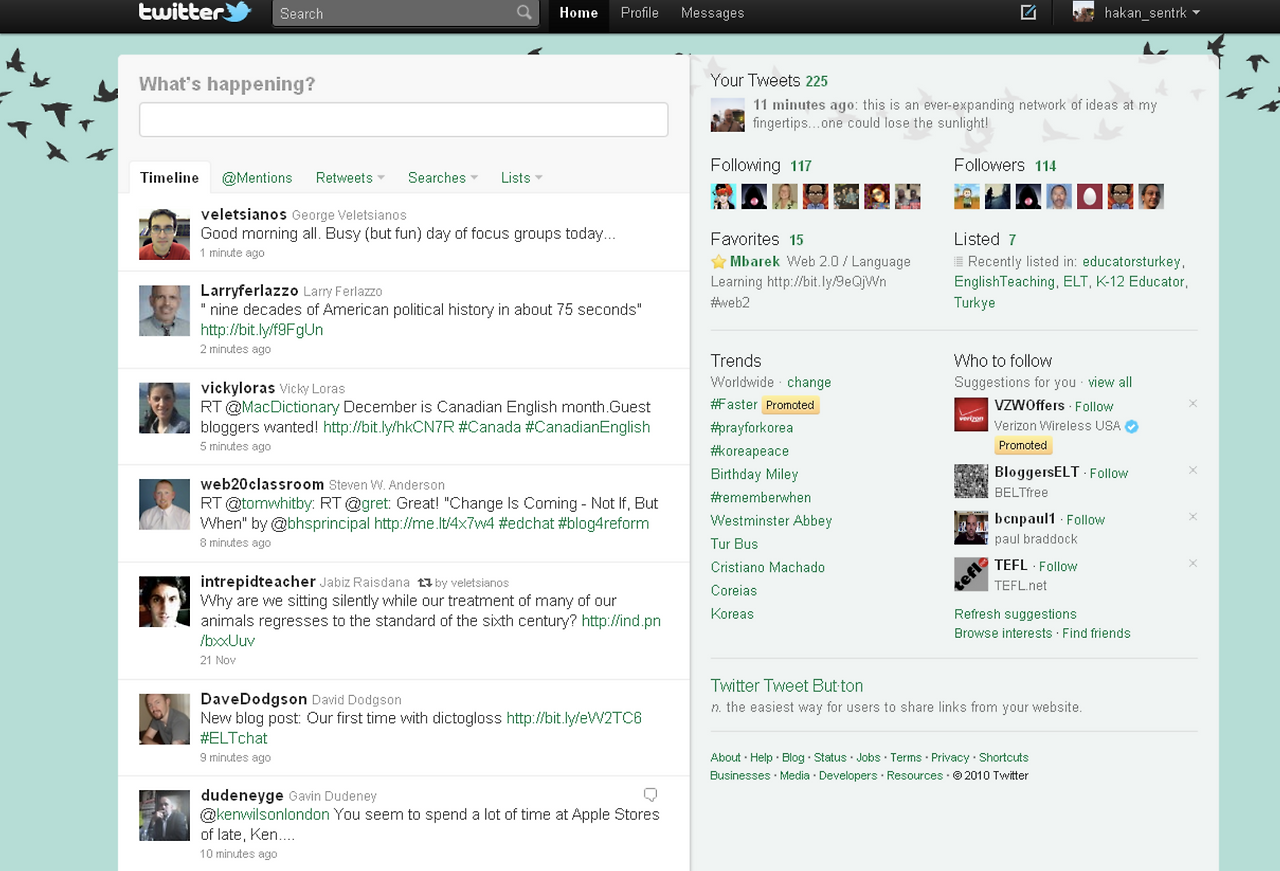Dismiss the BloggersELT suggestion

click(1192, 470)
